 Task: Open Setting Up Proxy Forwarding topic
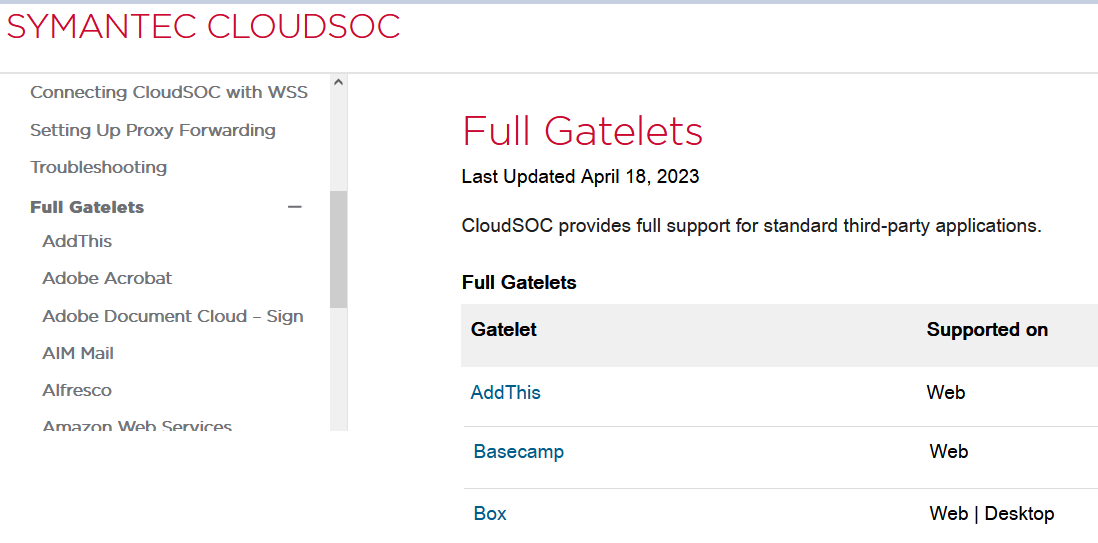pos(153,130)
